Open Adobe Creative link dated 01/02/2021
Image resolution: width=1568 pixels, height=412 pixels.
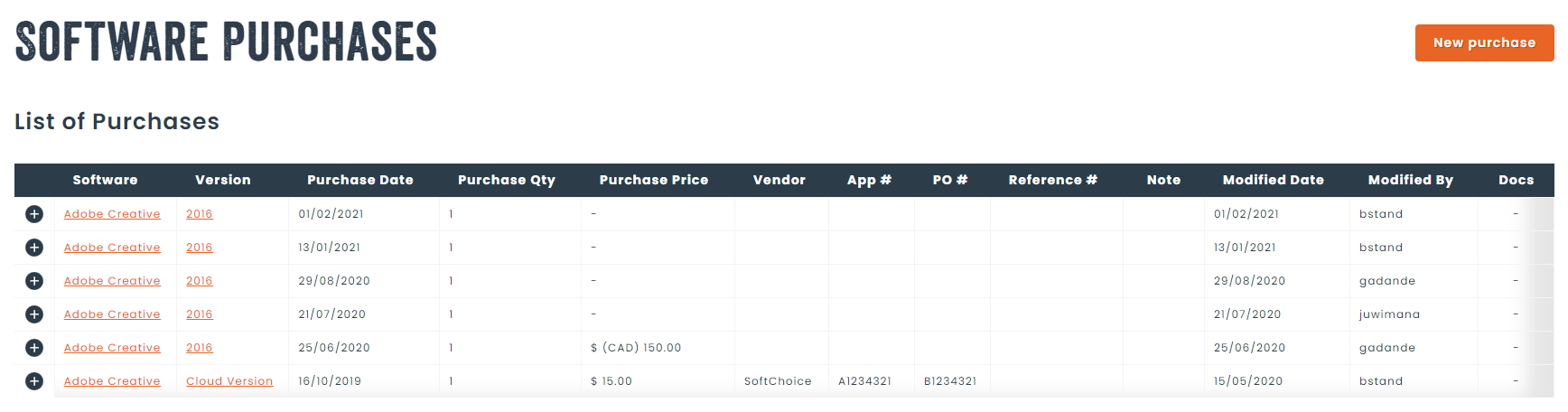click(112, 214)
